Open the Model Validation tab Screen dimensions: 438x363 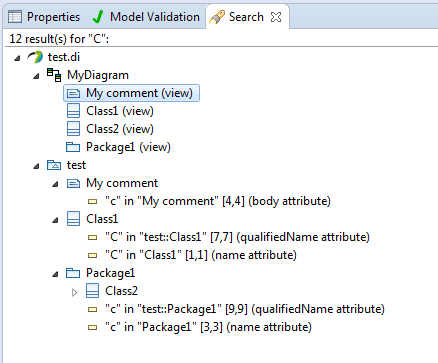146,17
